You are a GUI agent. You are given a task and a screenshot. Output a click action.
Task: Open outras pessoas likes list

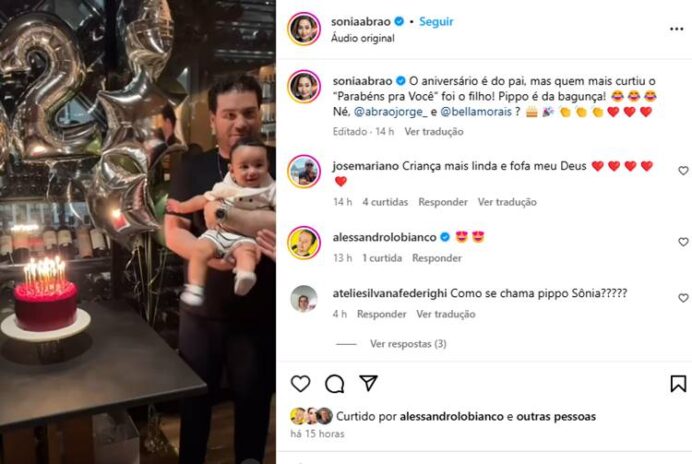tap(556, 416)
